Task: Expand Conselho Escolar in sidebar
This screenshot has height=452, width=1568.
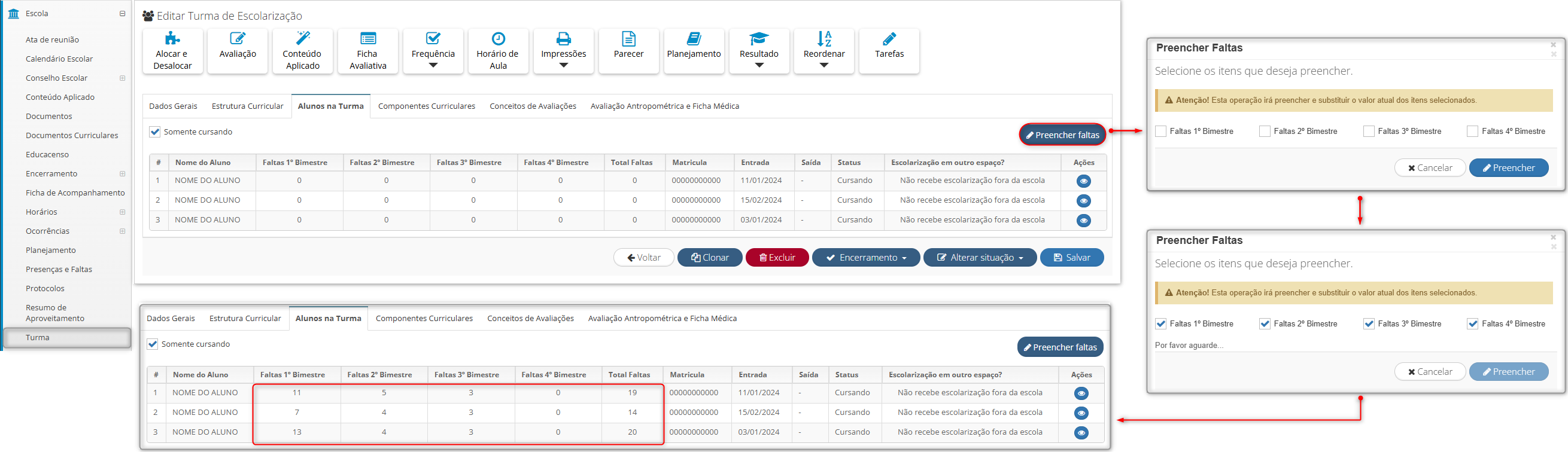Action: pos(122,78)
